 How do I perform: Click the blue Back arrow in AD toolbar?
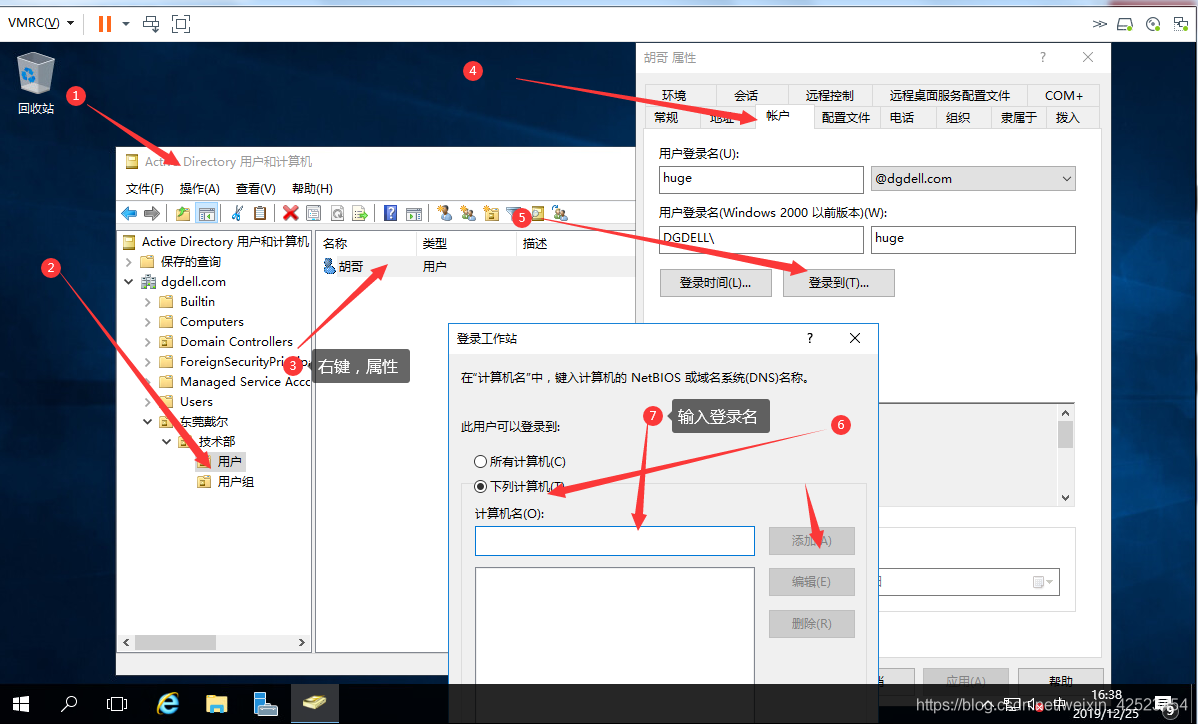coord(129,213)
